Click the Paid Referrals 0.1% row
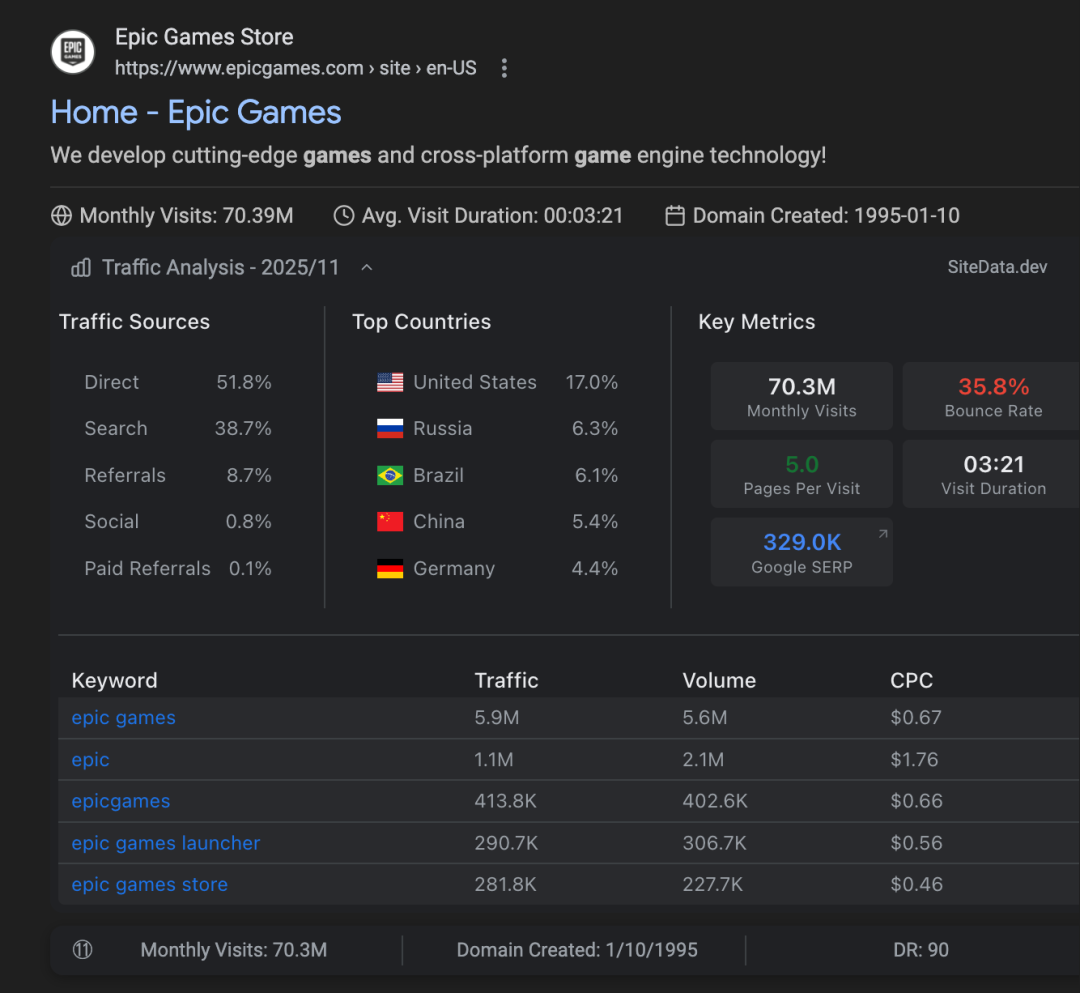 pyautogui.click(x=178, y=569)
